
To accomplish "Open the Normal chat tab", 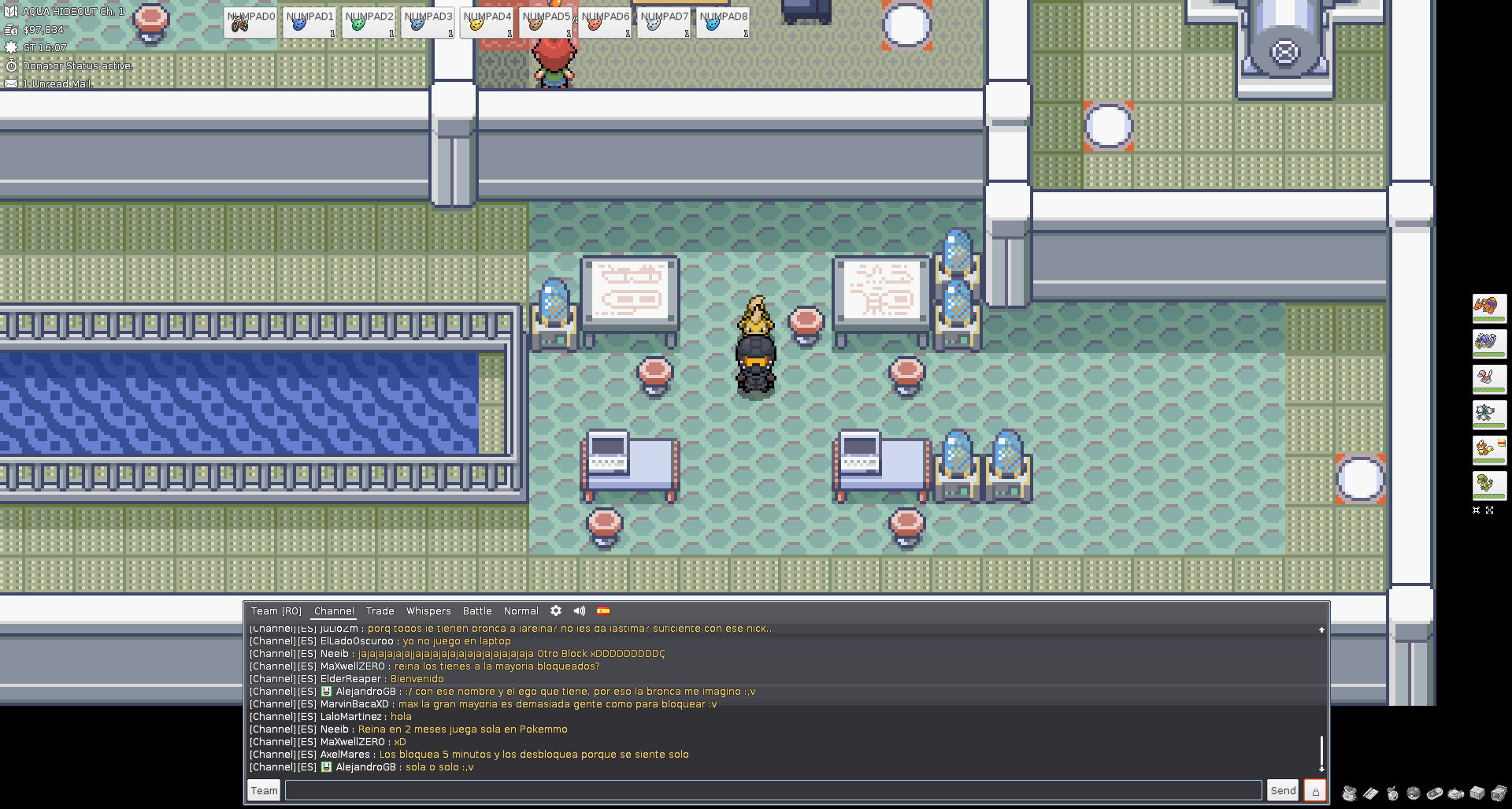I will (521, 610).
